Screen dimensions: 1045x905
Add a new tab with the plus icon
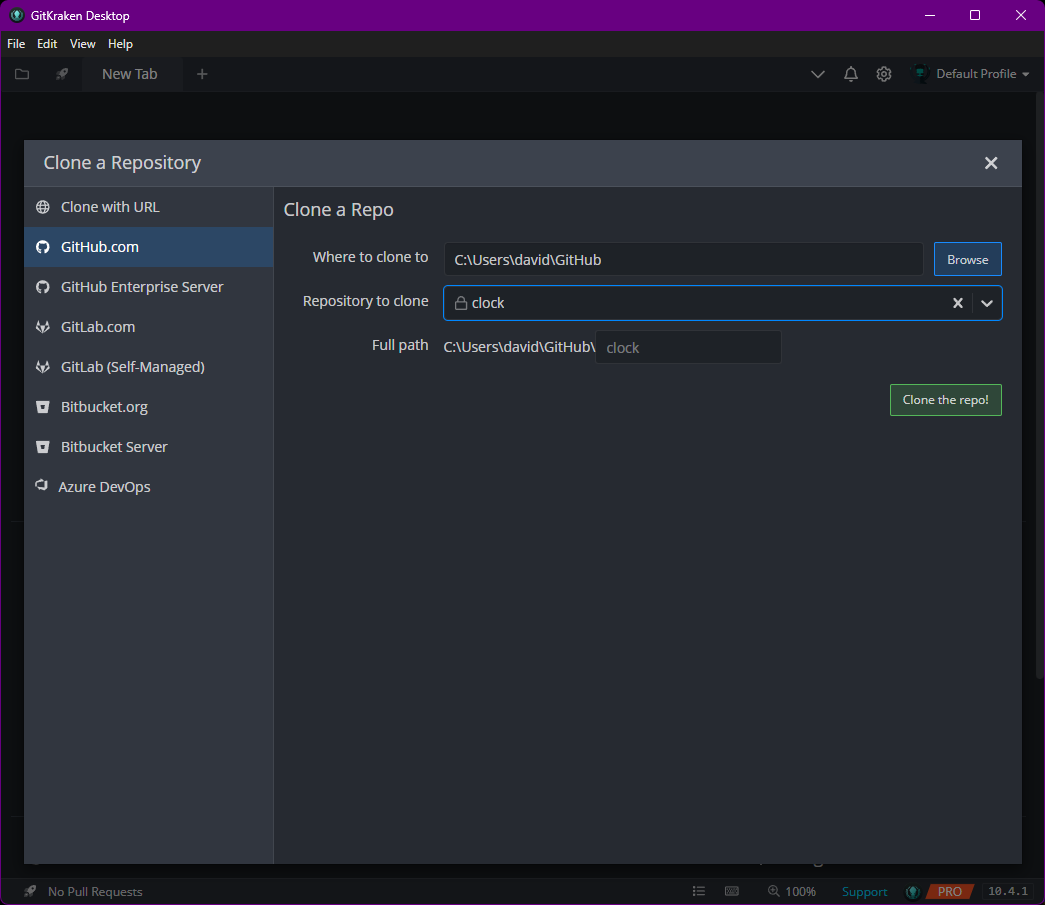[x=202, y=74]
